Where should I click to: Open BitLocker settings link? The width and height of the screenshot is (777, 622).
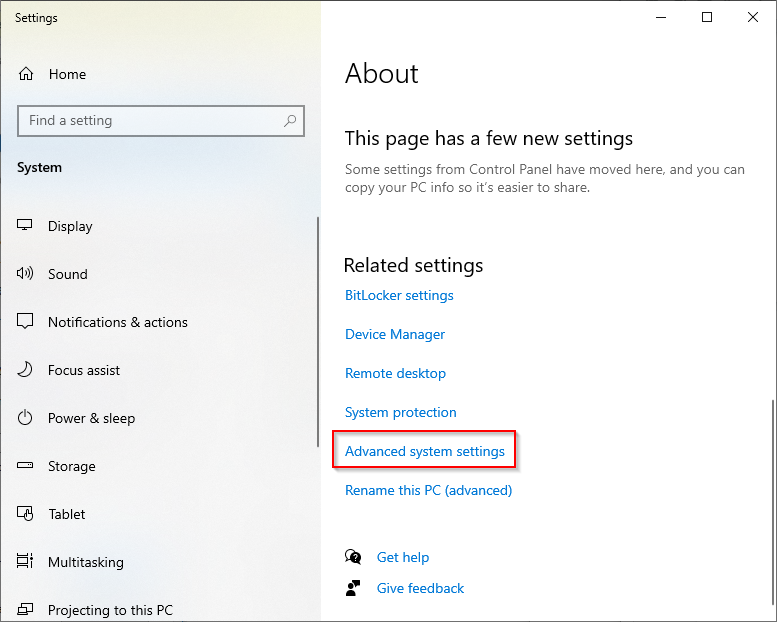tap(399, 295)
